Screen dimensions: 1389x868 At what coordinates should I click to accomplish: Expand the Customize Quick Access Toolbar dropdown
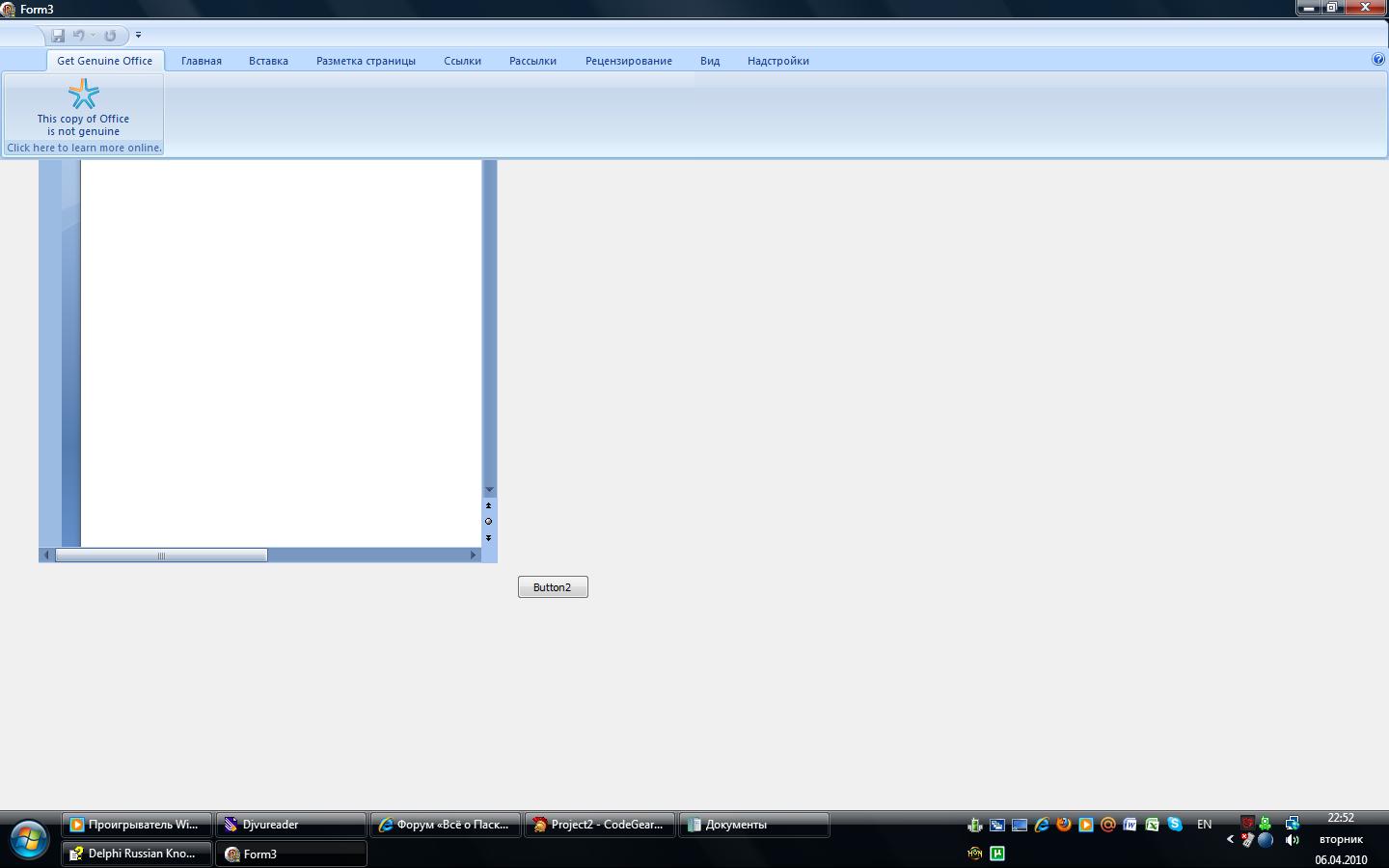coord(138,36)
